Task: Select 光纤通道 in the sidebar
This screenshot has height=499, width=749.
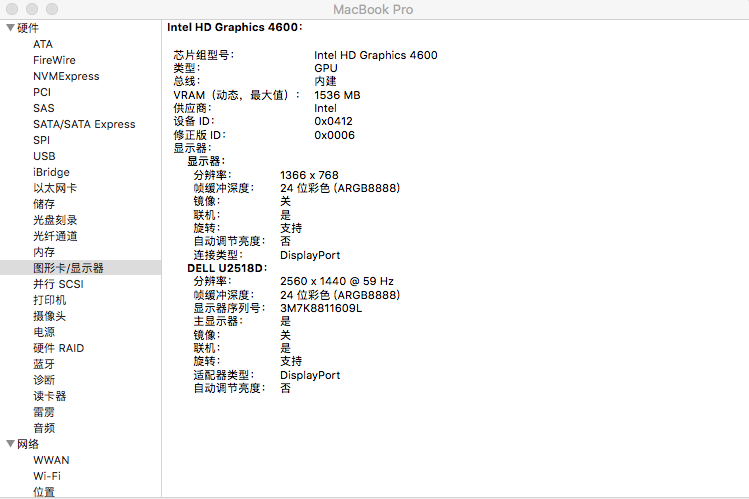Action: 55,236
